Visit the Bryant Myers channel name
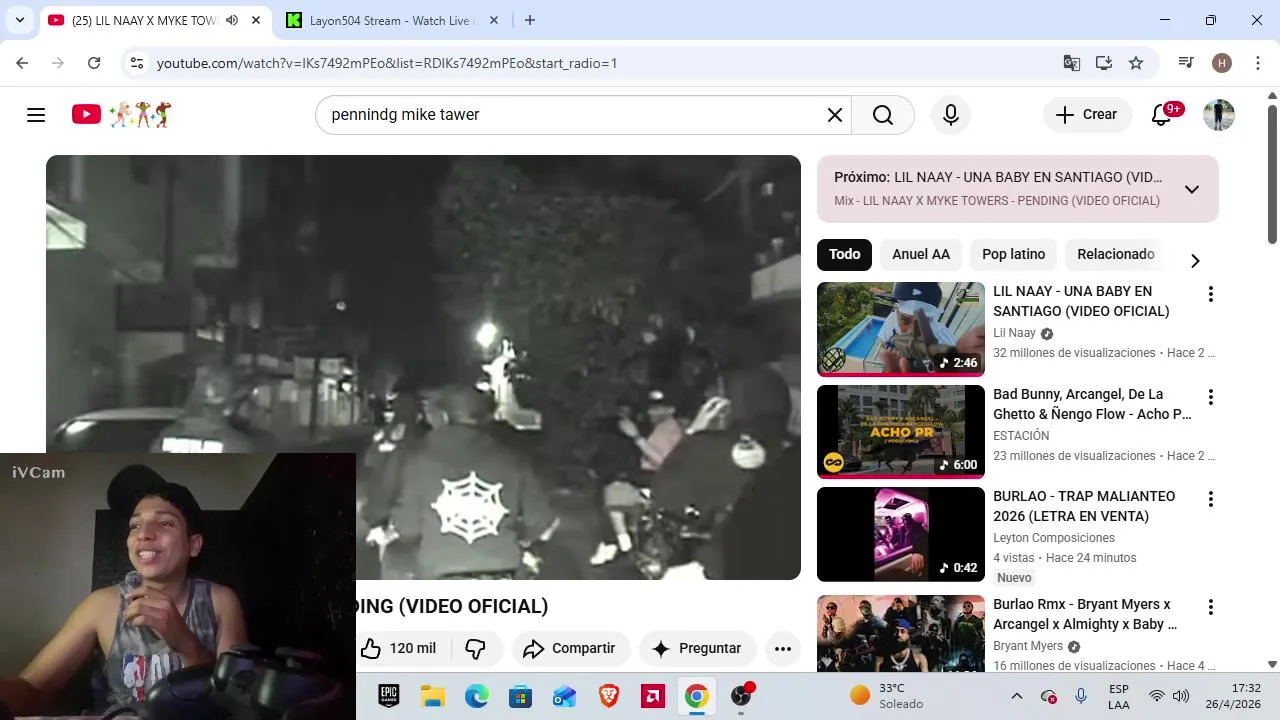 click(1028, 646)
